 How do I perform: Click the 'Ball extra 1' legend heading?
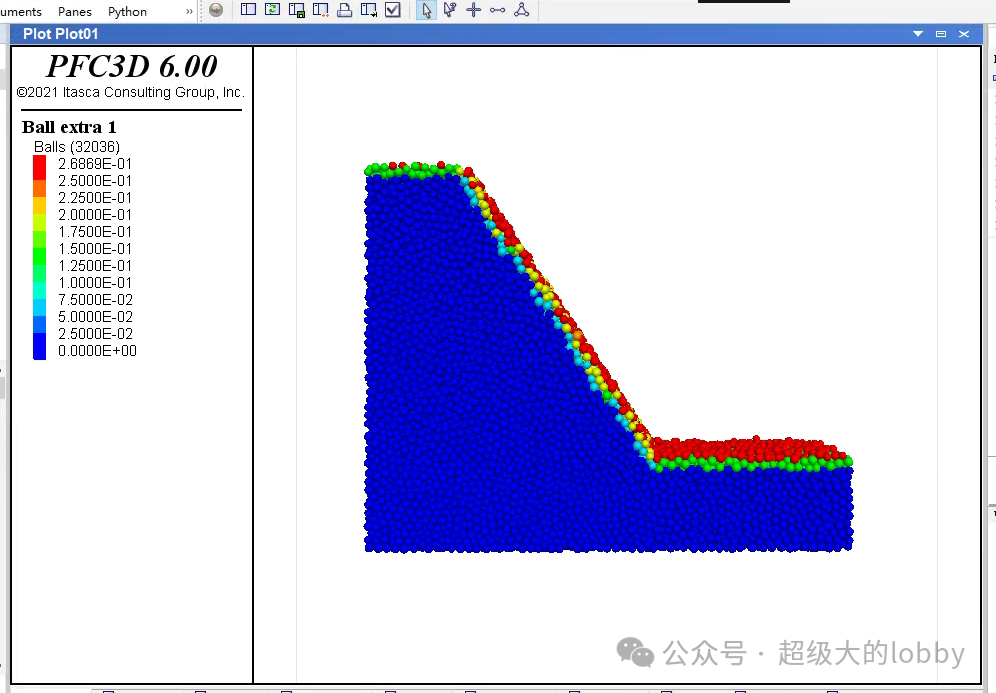point(69,127)
